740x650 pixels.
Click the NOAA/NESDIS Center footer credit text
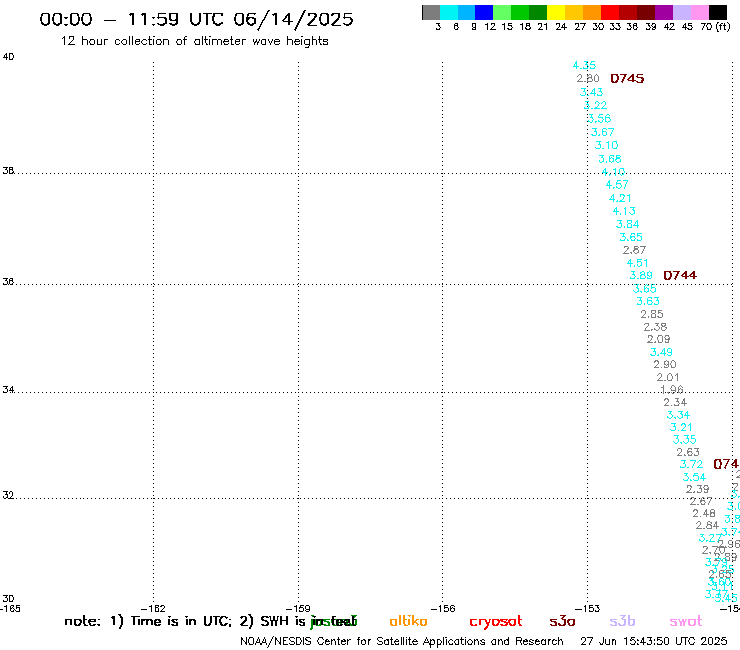click(x=402, y=642)
